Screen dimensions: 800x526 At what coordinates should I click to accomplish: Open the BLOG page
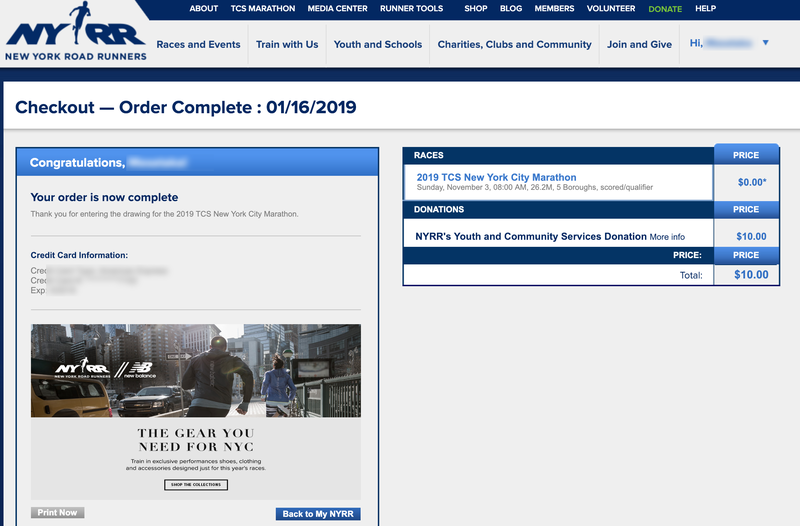[511, 9]
